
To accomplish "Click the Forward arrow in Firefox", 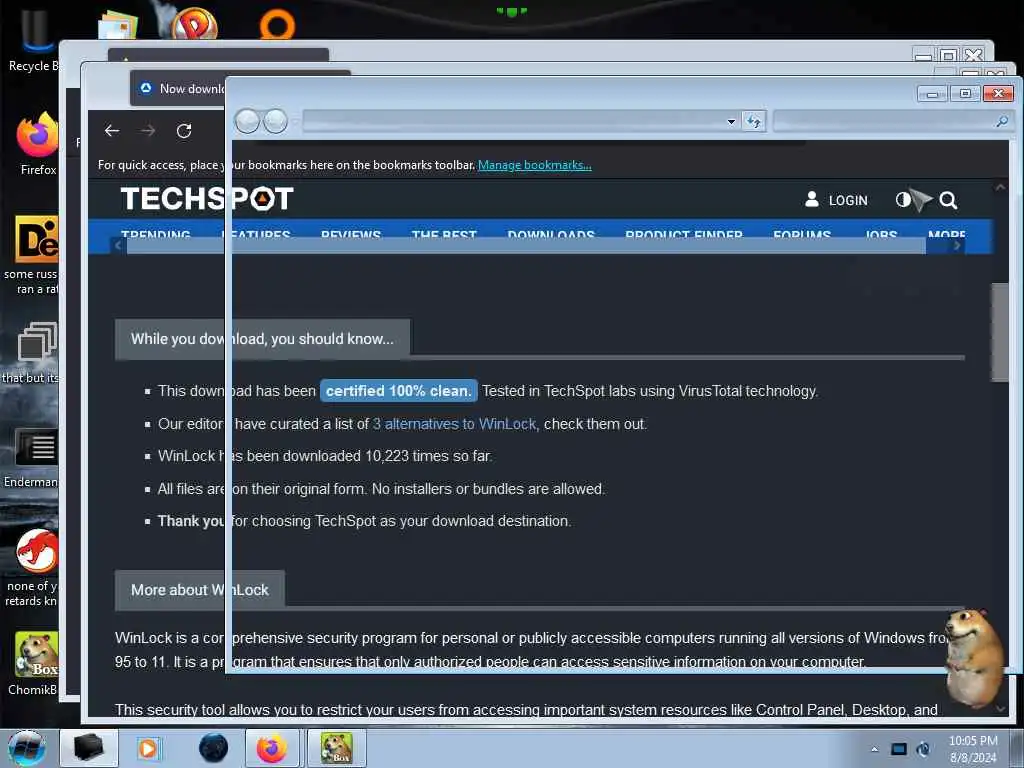I will tap(148, 131).
